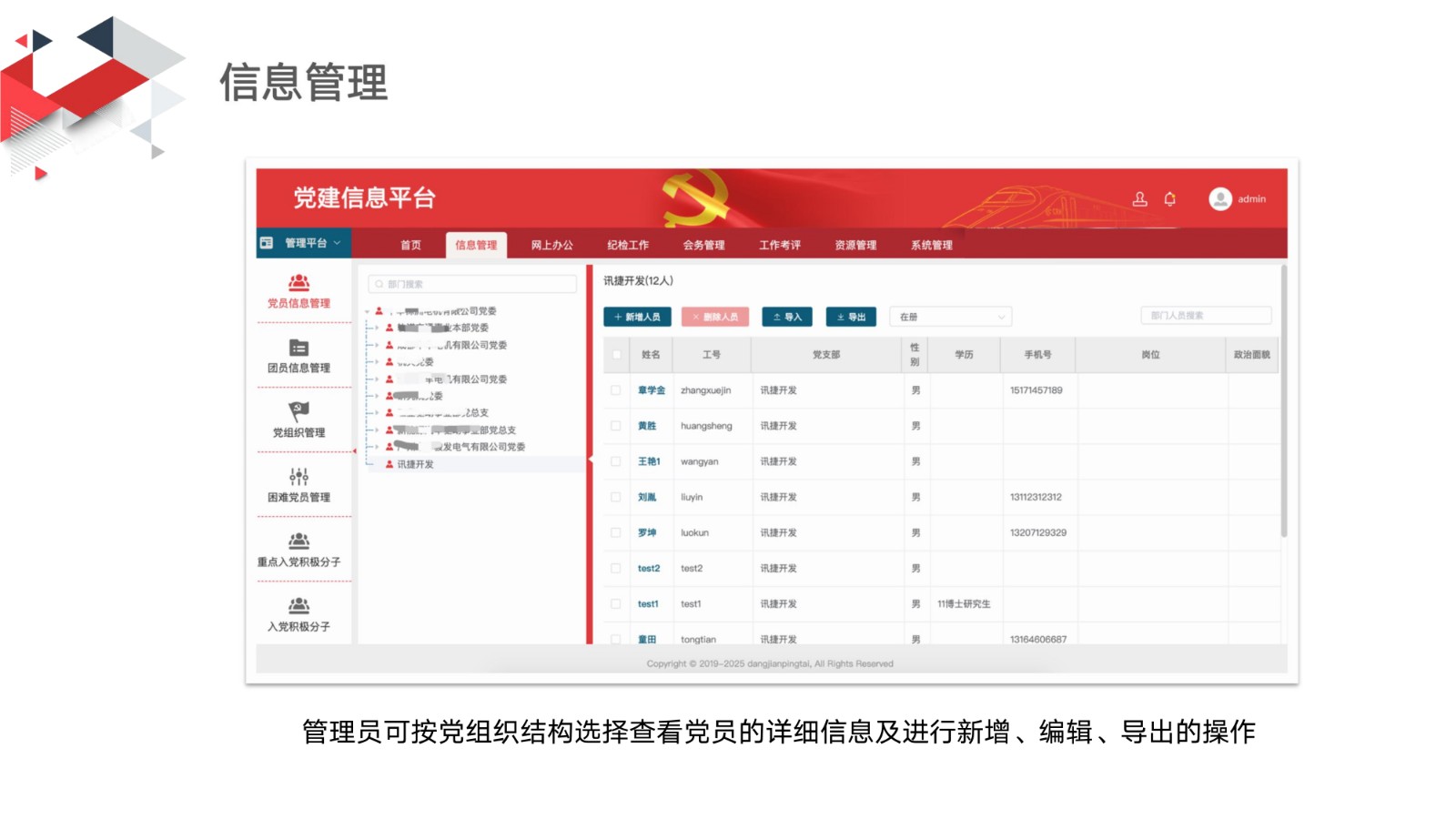The width and height of the screenshot is (1456, 819).
Task: Tick the select-all checkbox in table header
Action: point(617,355)
